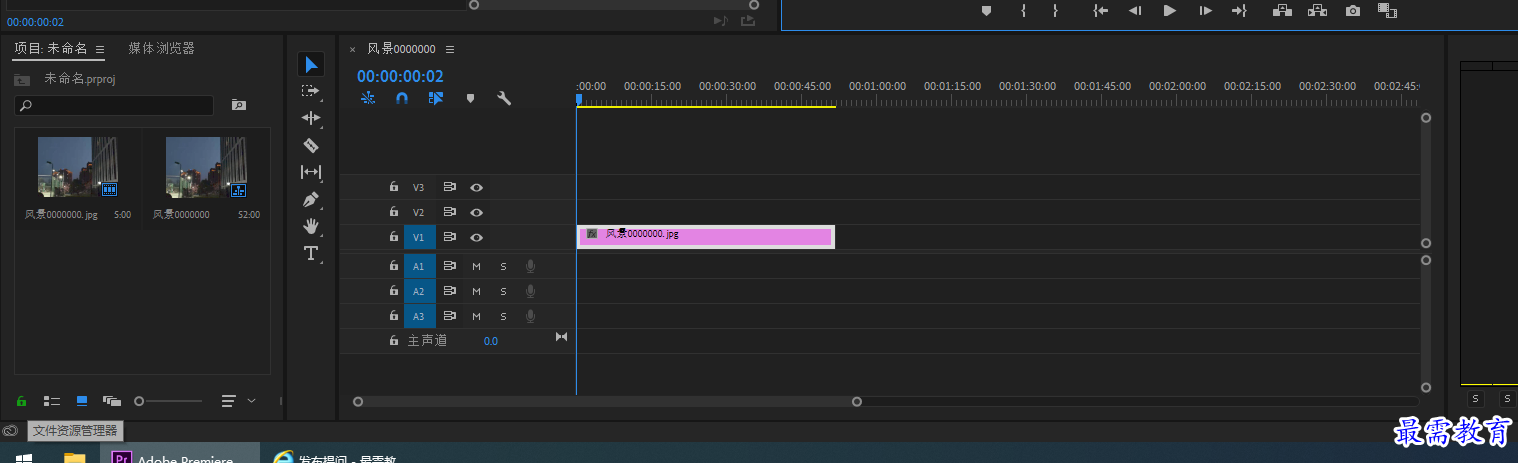The width and height of the screenshot is (1518, 463).
Task: Mute audio track A3
Action: click(x=476, y=316)
